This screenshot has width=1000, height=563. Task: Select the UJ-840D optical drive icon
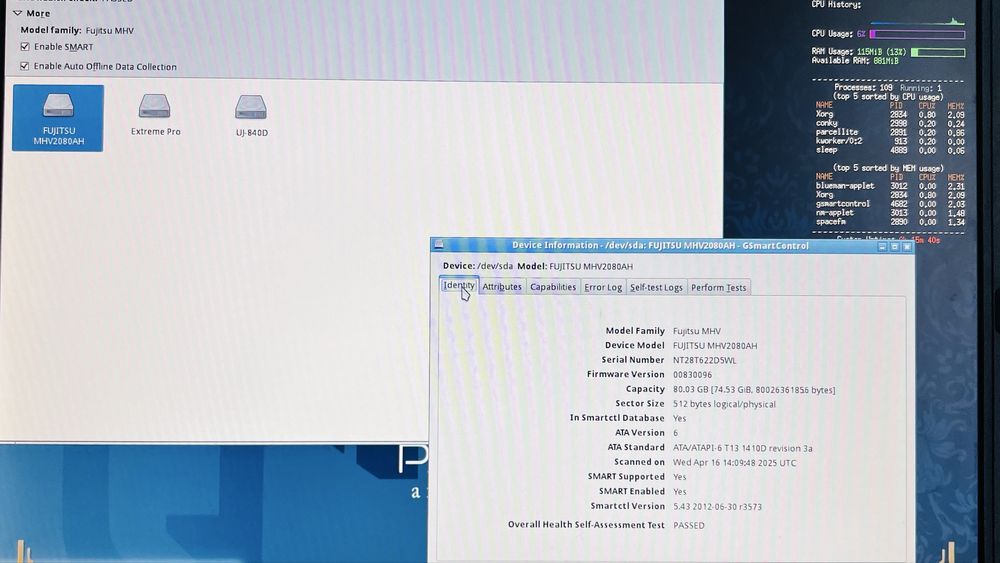click(x=251, y=115)
